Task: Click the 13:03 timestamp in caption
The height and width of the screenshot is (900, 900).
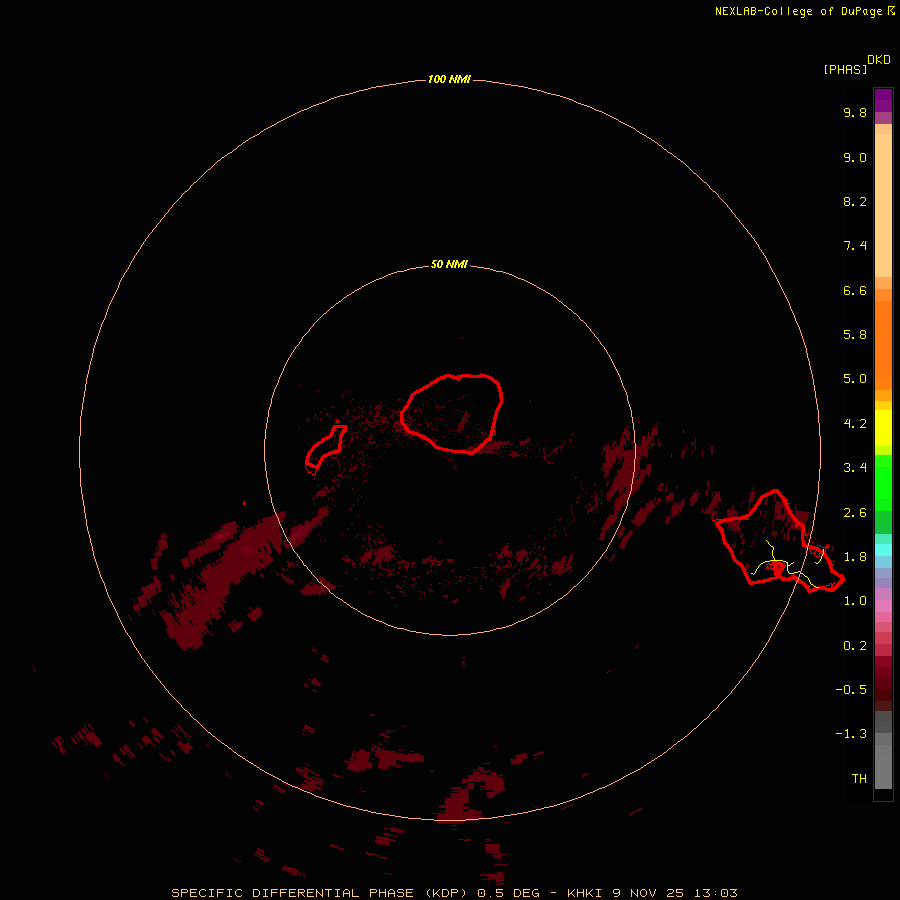Action: [715, 893]
